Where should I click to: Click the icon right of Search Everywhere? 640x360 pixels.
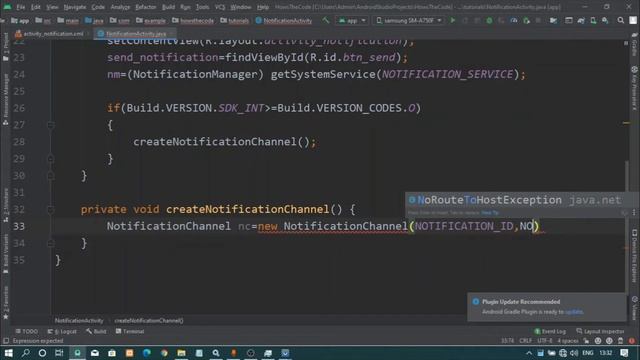click(633, 20)
